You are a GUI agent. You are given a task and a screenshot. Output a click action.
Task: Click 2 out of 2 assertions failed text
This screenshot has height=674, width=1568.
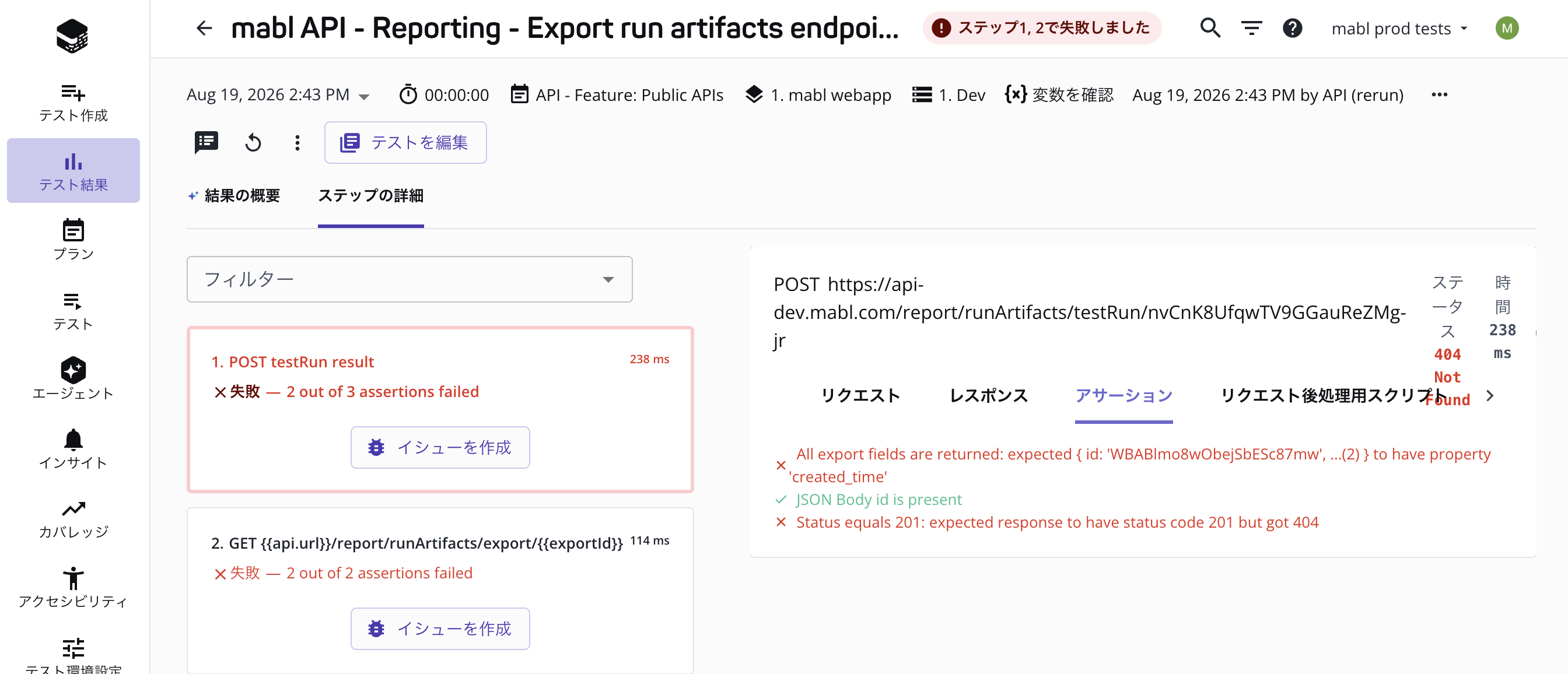[379, 573]
